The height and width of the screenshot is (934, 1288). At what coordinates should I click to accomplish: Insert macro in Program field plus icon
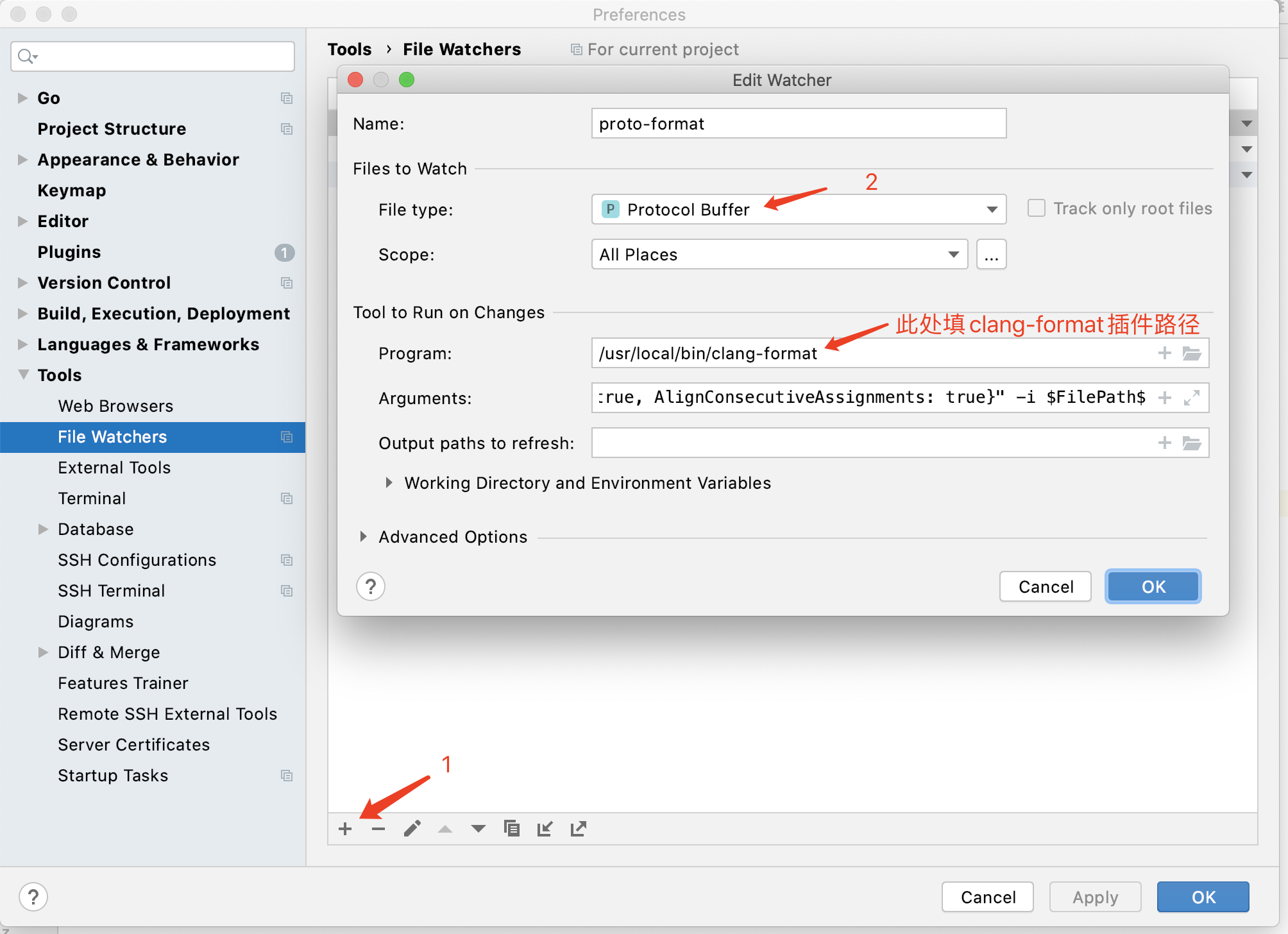1165,353
